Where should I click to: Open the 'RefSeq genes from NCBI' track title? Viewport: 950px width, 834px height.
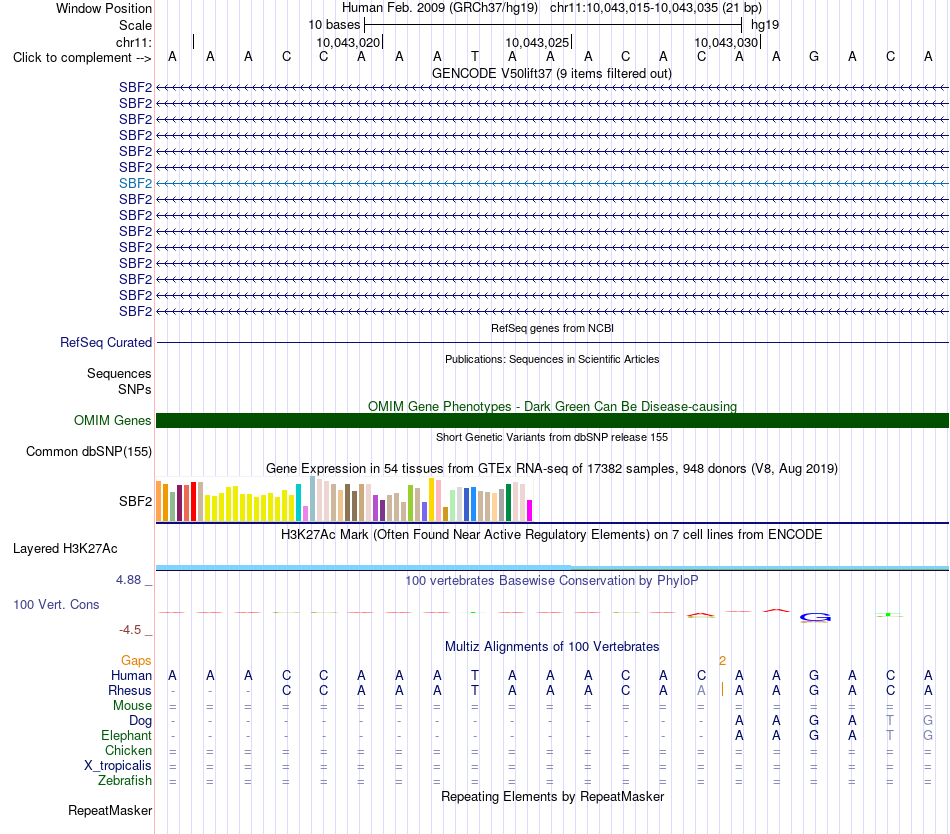(552, 328)
